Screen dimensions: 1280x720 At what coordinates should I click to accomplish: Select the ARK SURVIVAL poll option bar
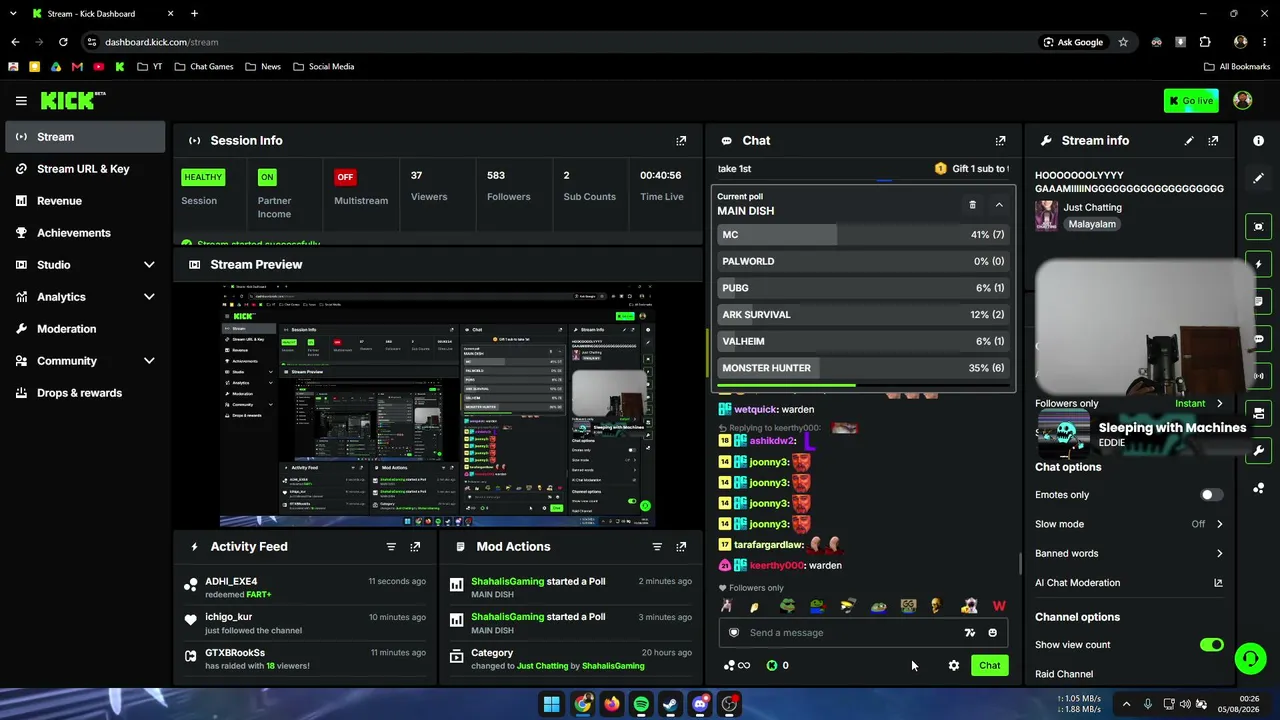click(863, 315)
